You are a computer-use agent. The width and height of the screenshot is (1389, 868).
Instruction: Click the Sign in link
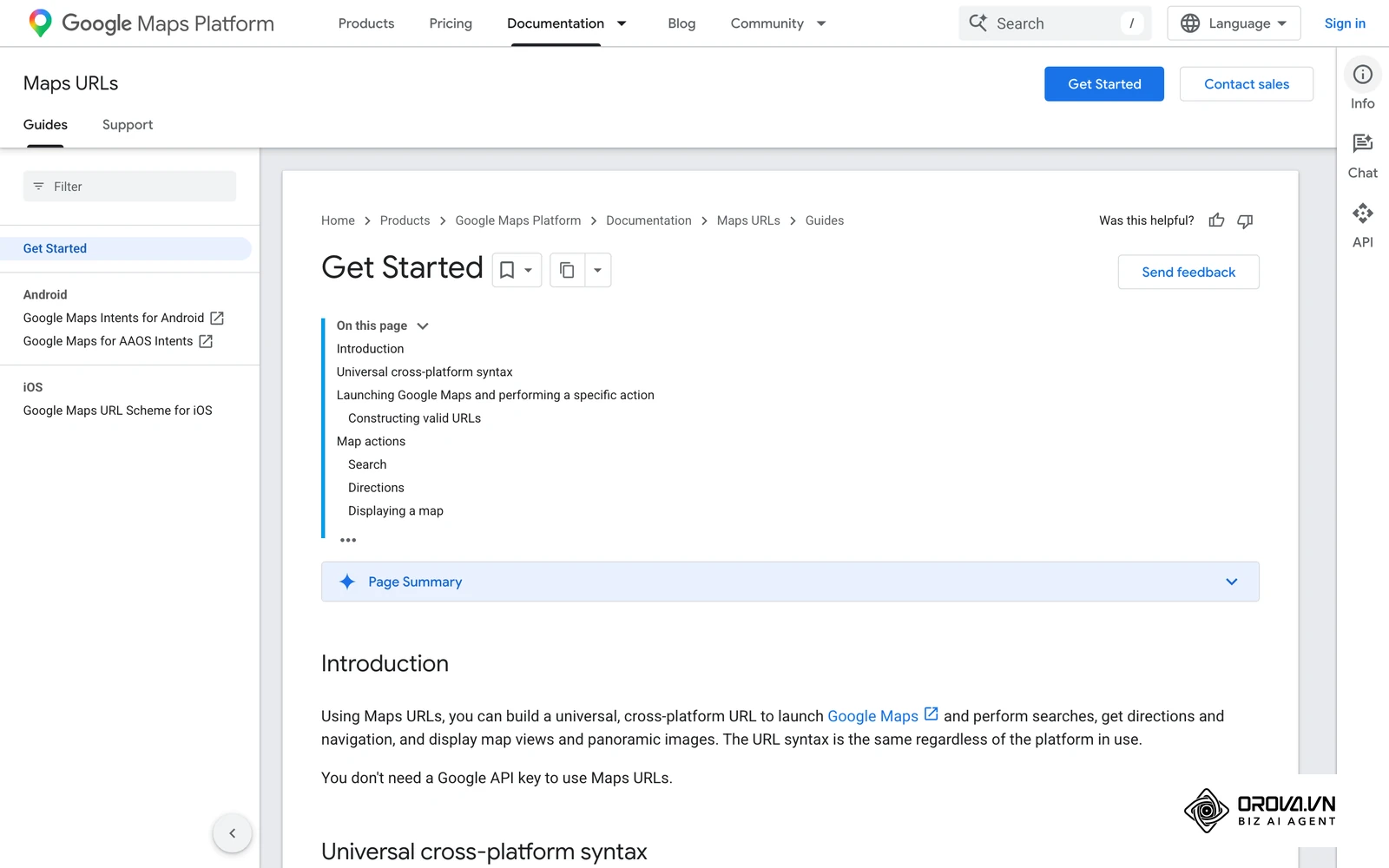pyautogui.click(x=1345, y=23)
